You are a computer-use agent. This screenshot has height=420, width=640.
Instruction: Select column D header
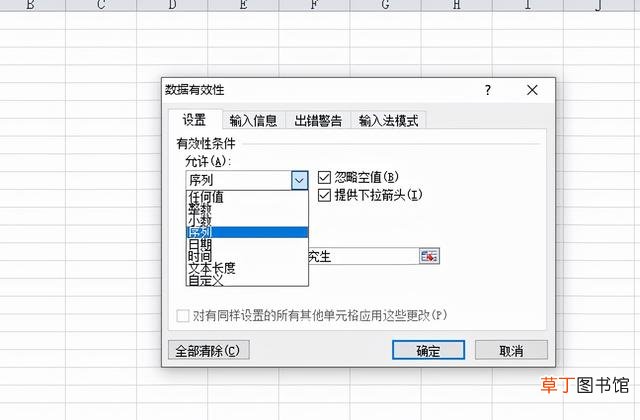172,5
